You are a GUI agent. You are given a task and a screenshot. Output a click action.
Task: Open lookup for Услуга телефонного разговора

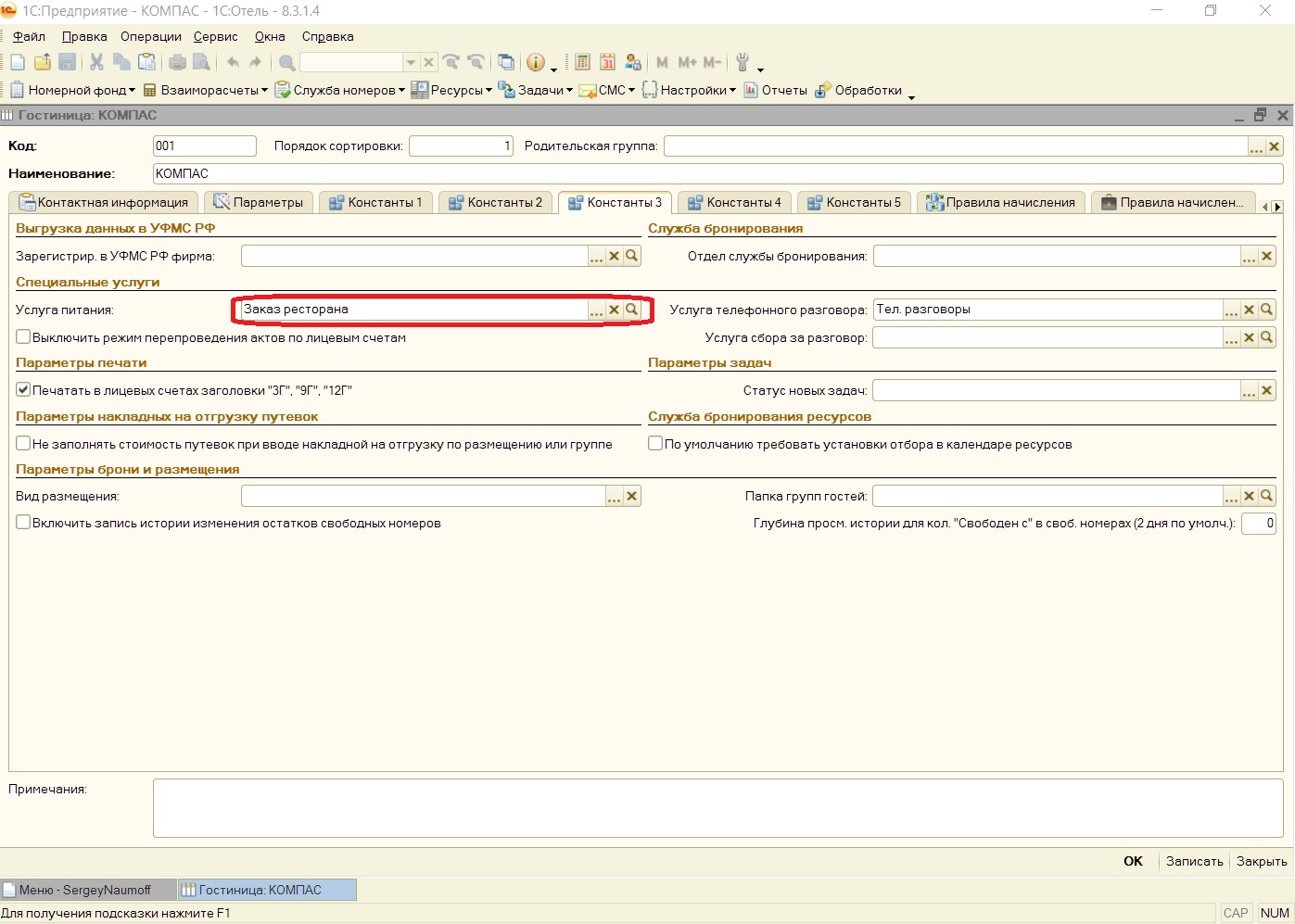pos(1267,310)
